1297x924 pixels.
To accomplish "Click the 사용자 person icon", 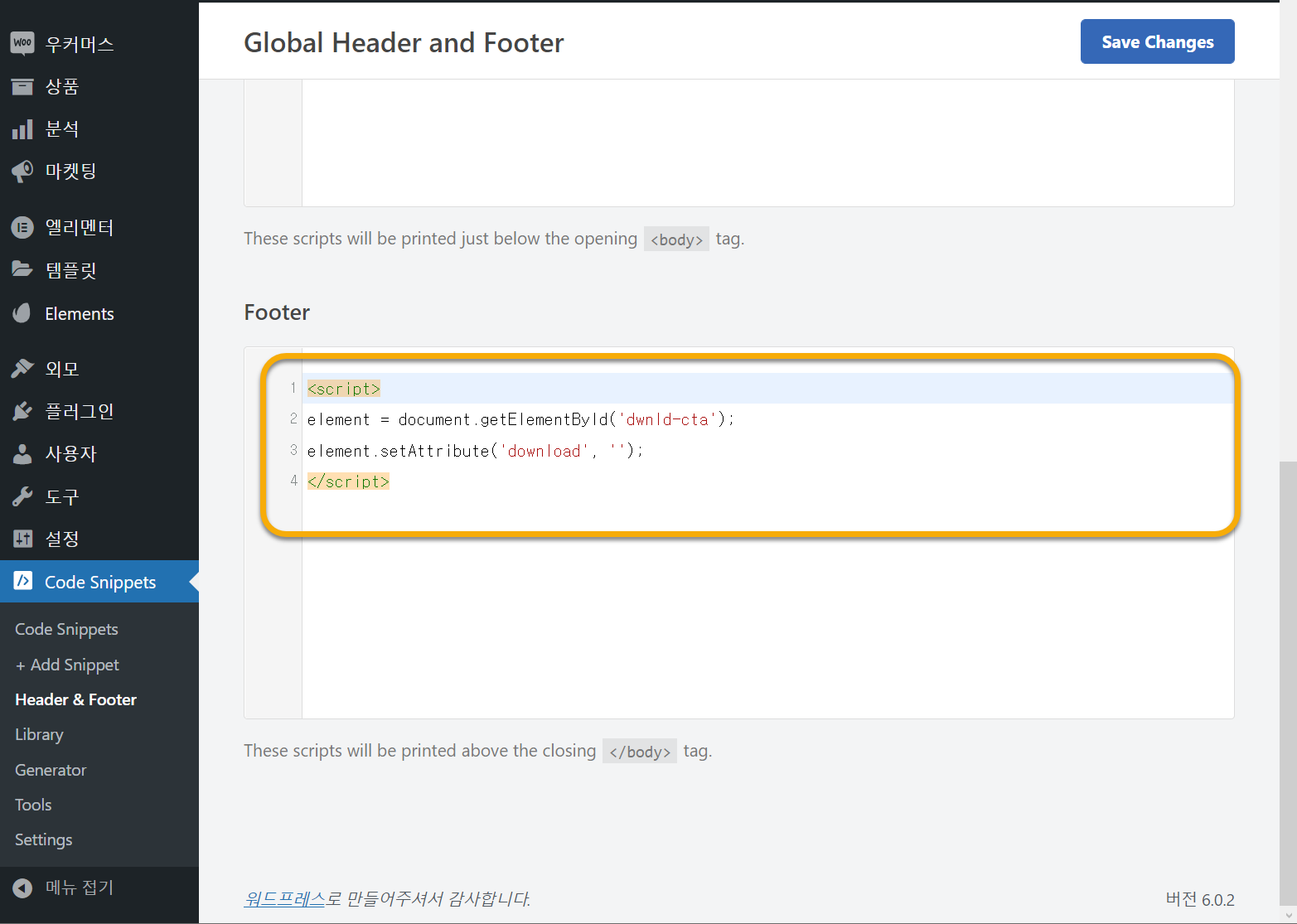I will [x=22, y=453].
